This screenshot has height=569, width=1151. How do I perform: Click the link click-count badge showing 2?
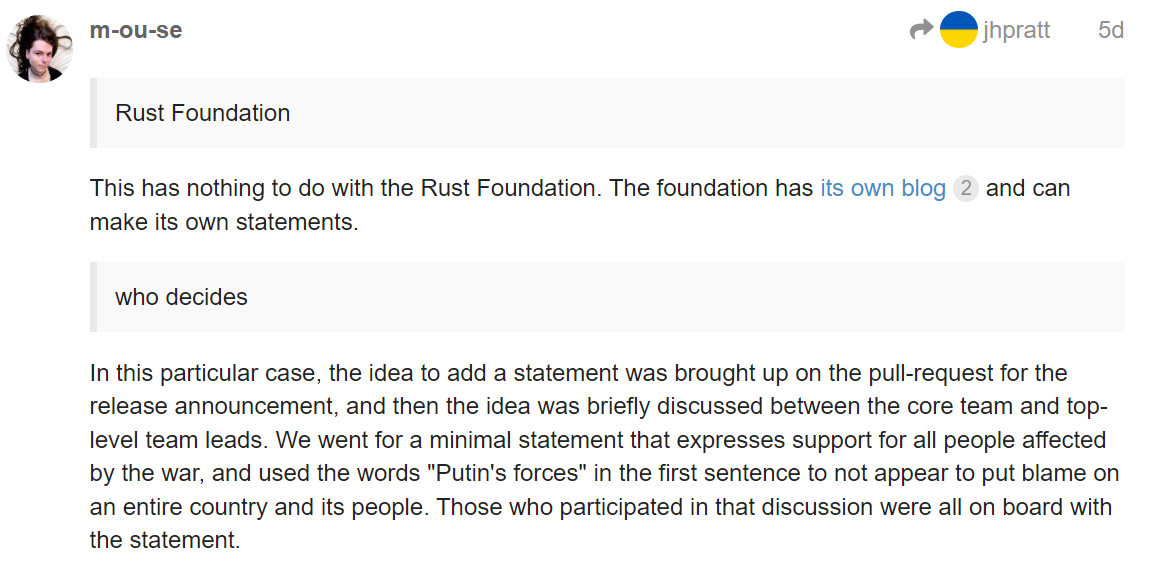[965, 189]
